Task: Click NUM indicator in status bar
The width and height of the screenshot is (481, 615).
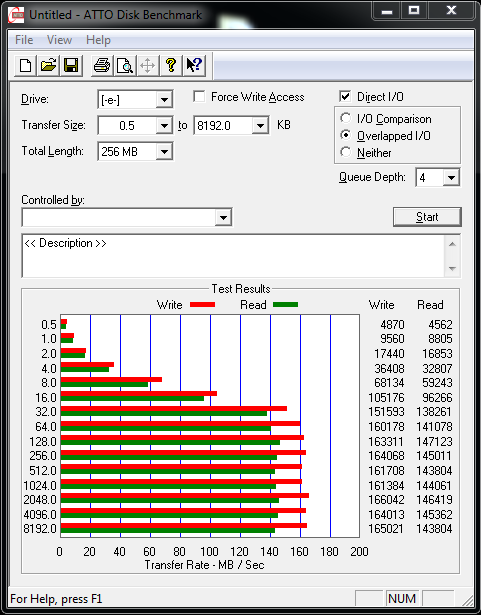Action: tap(402, 599)
